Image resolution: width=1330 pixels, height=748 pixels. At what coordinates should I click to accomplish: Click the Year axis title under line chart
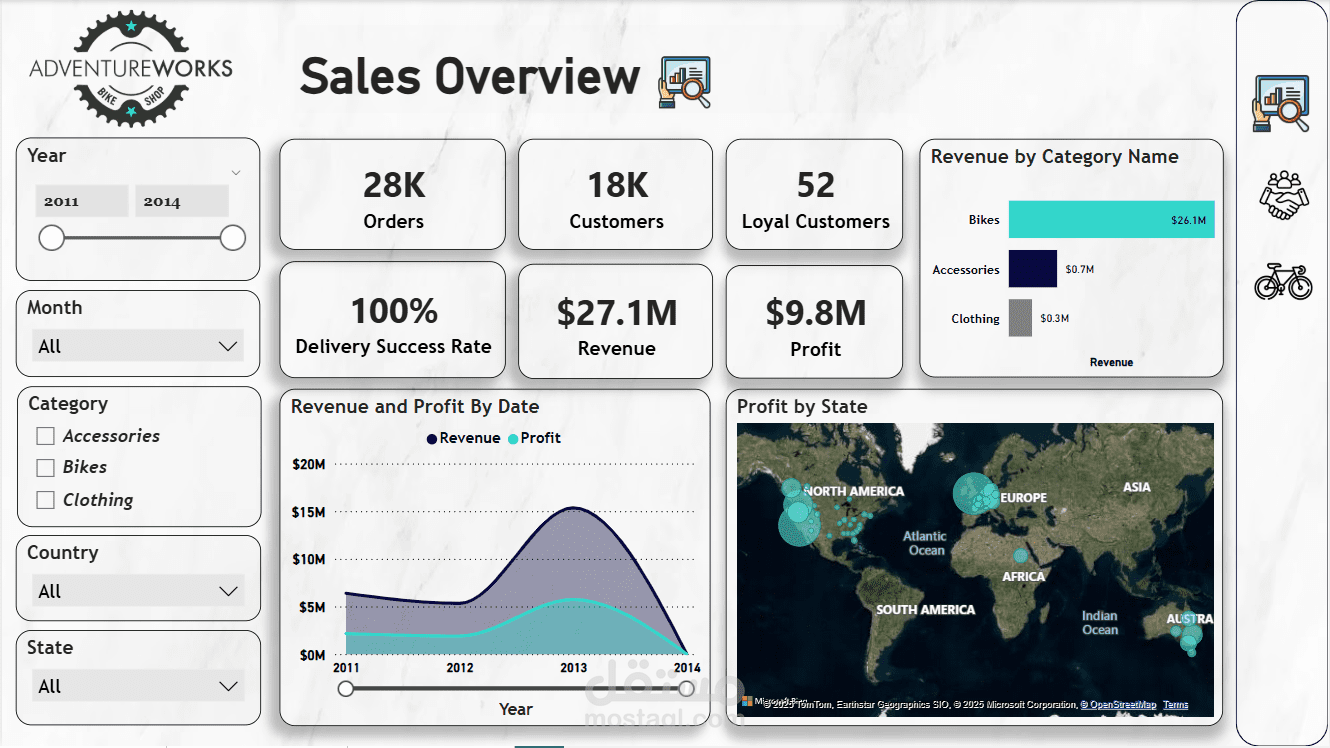(x=516, y=709)
